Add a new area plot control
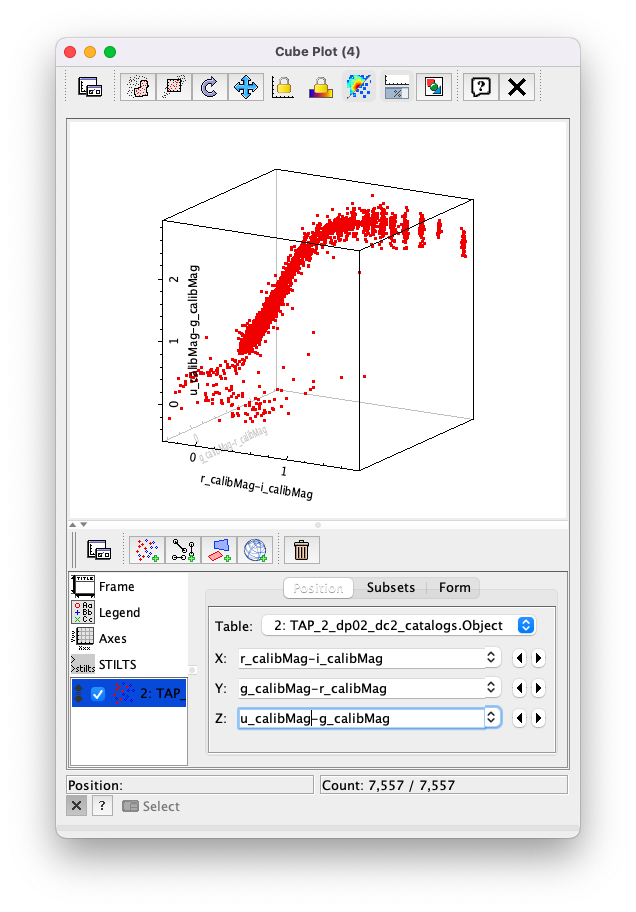636x912 pixels. pos(219,550)
